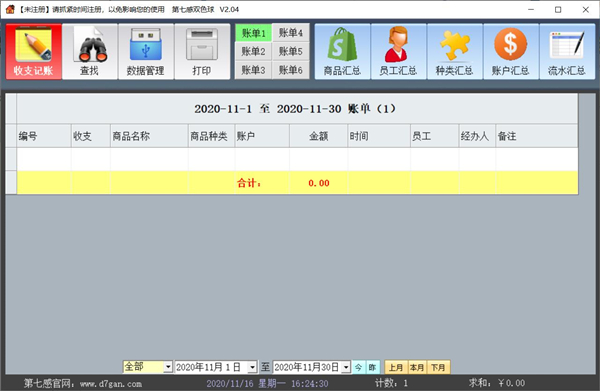Click the app house icon in title bar

tap(10, 9)
